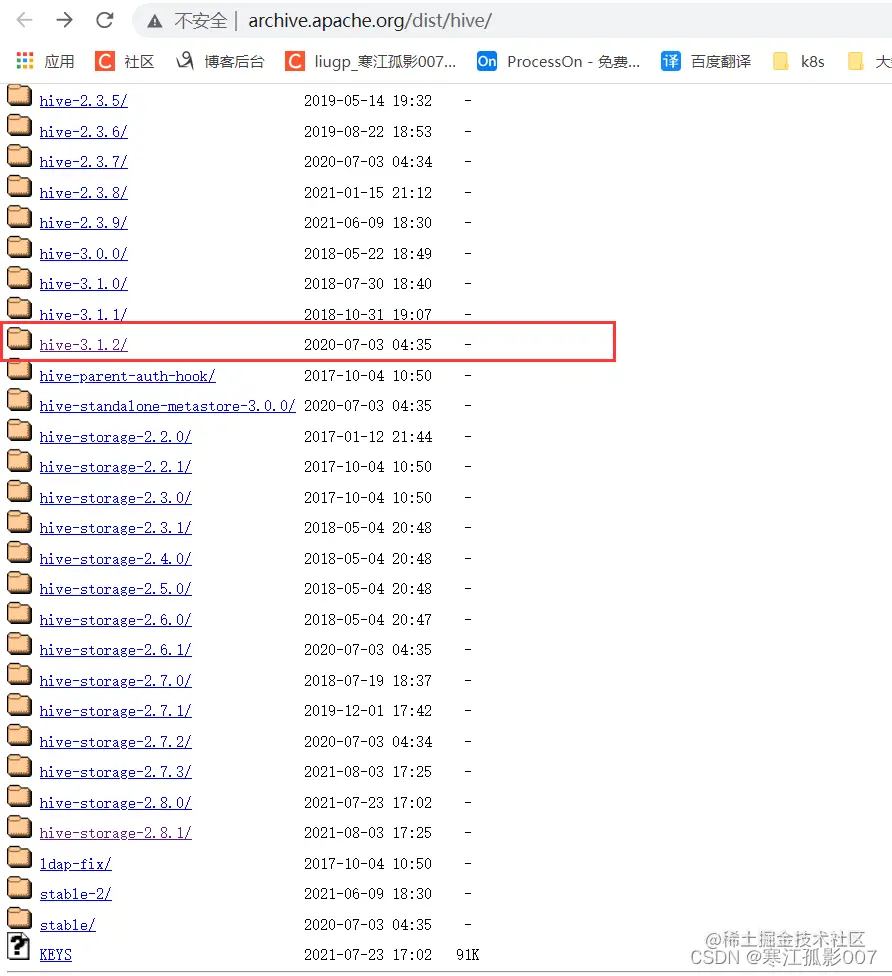
Task: Open the hive-2.3.9/ directory link
Action: pyautogui.click(x=83, y=223)
